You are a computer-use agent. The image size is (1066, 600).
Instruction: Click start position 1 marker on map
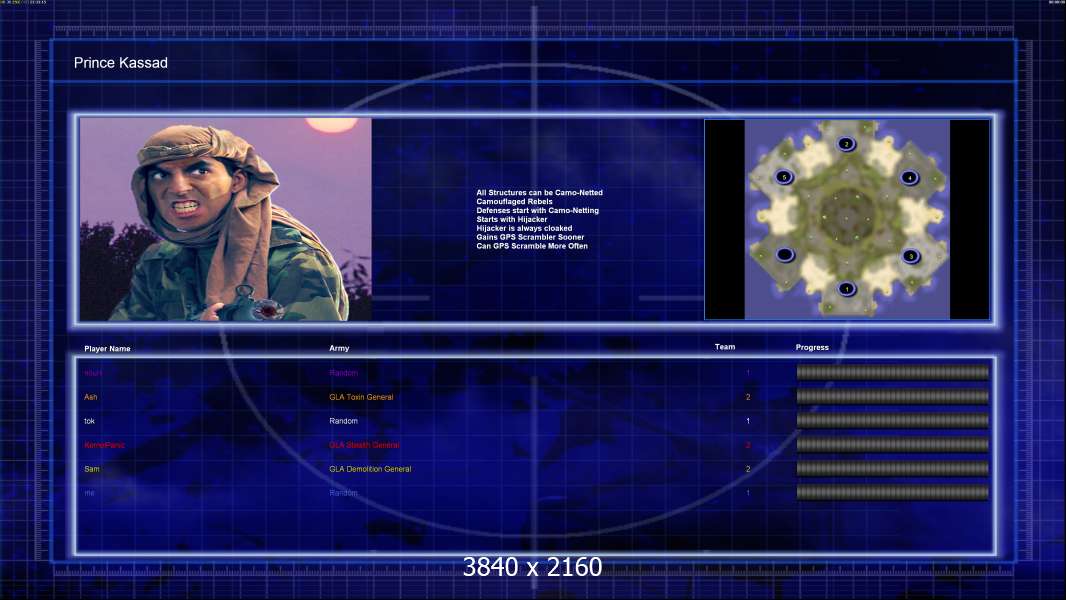(x=846, y=289)
